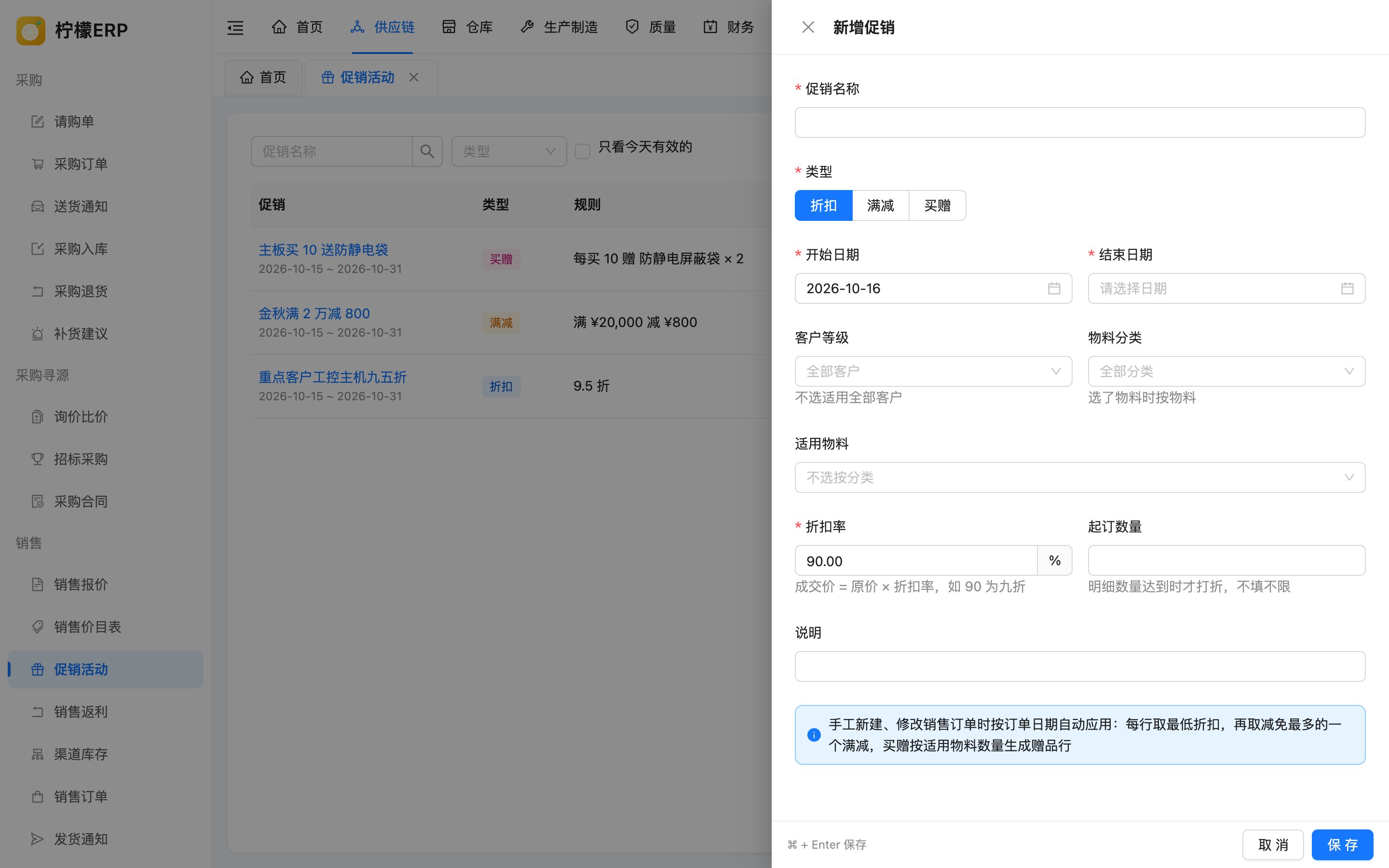1389x868 pixels.
Task: Open 采购订单 in sidebar
Action: (106, 164)
